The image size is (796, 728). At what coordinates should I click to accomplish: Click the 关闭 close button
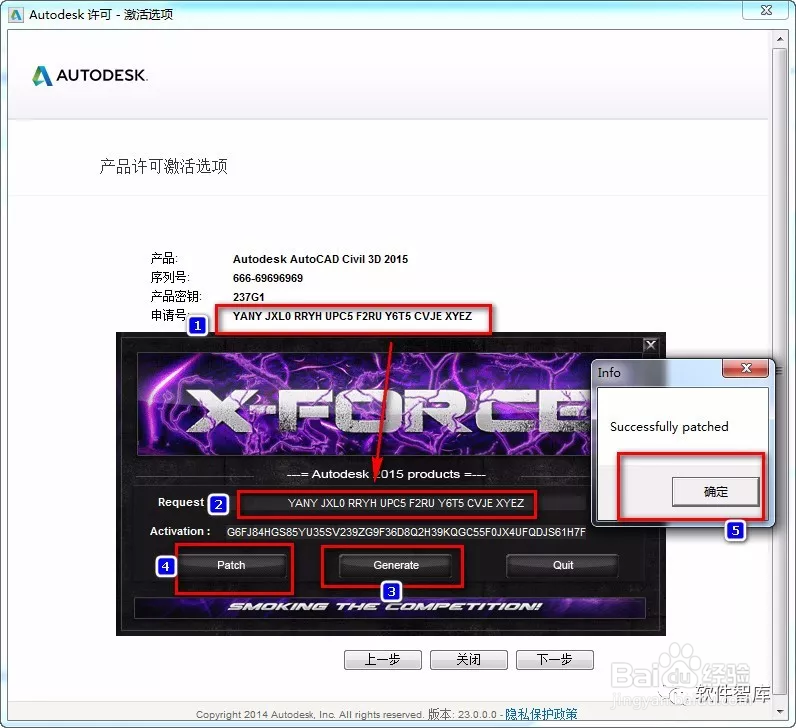[469, 659]
